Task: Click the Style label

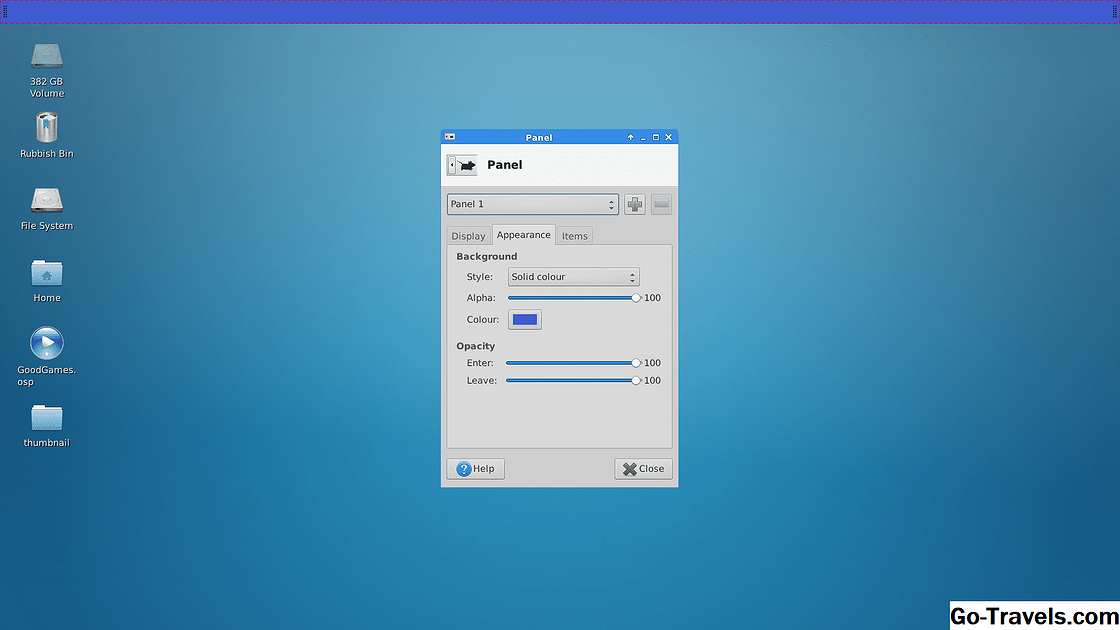Action: (479, 277)
